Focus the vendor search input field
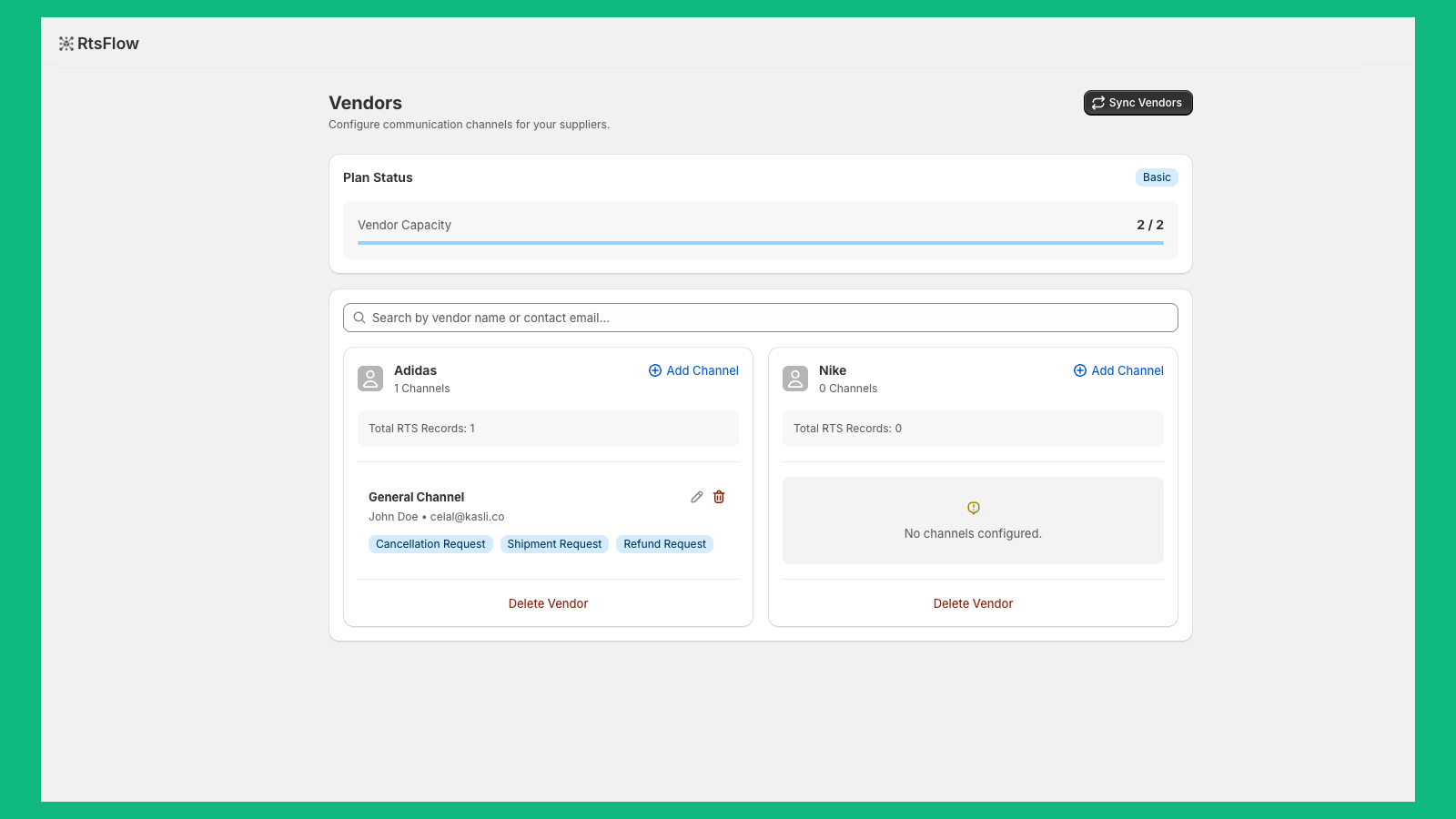This screenshot has height=819, width=1456. [x=764, y=318]
